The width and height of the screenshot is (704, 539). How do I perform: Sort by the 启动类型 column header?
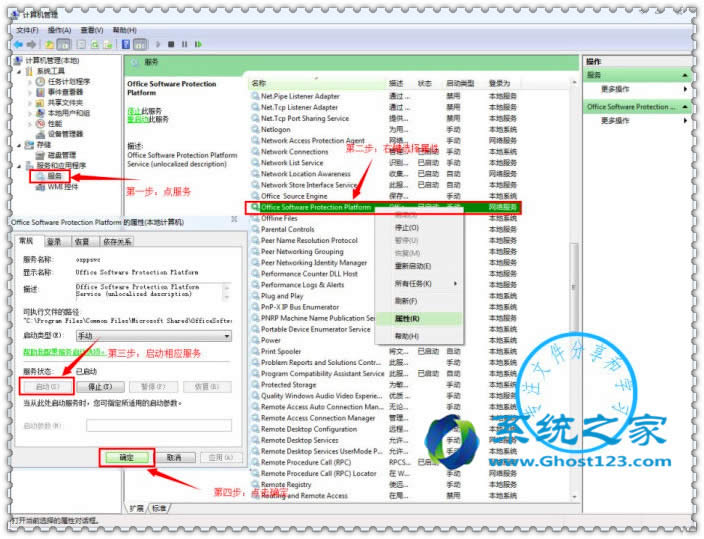[x=460, y=84]
